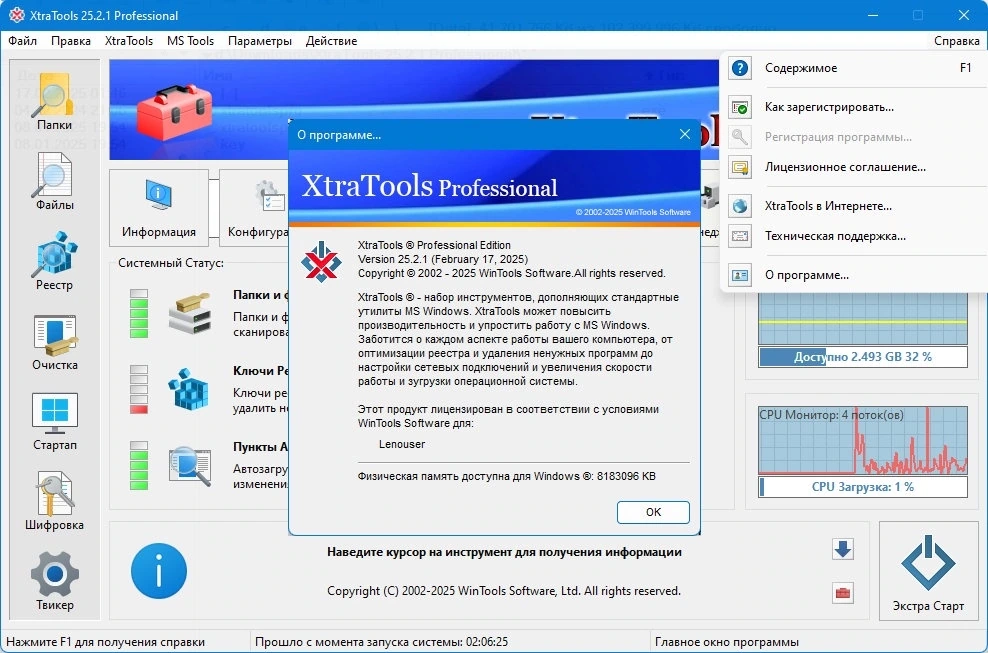Click the Доступно 2.493 GB memory bar
Screen dimensions: 988x653
click(863, 357)
